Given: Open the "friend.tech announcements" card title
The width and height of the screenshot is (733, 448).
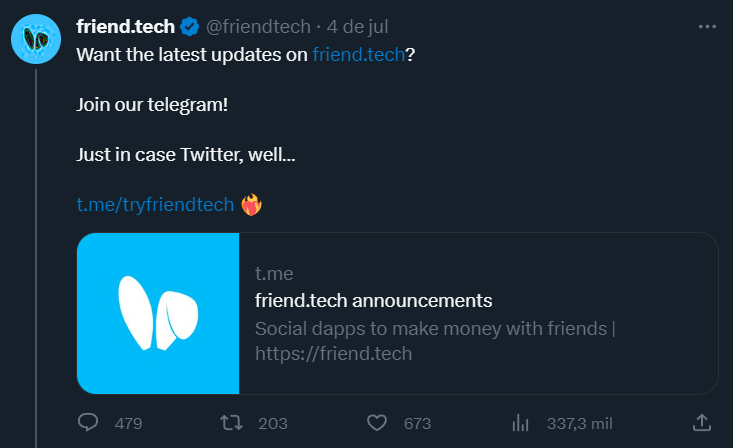Looking at the screenshot, I should pos(374,300).
